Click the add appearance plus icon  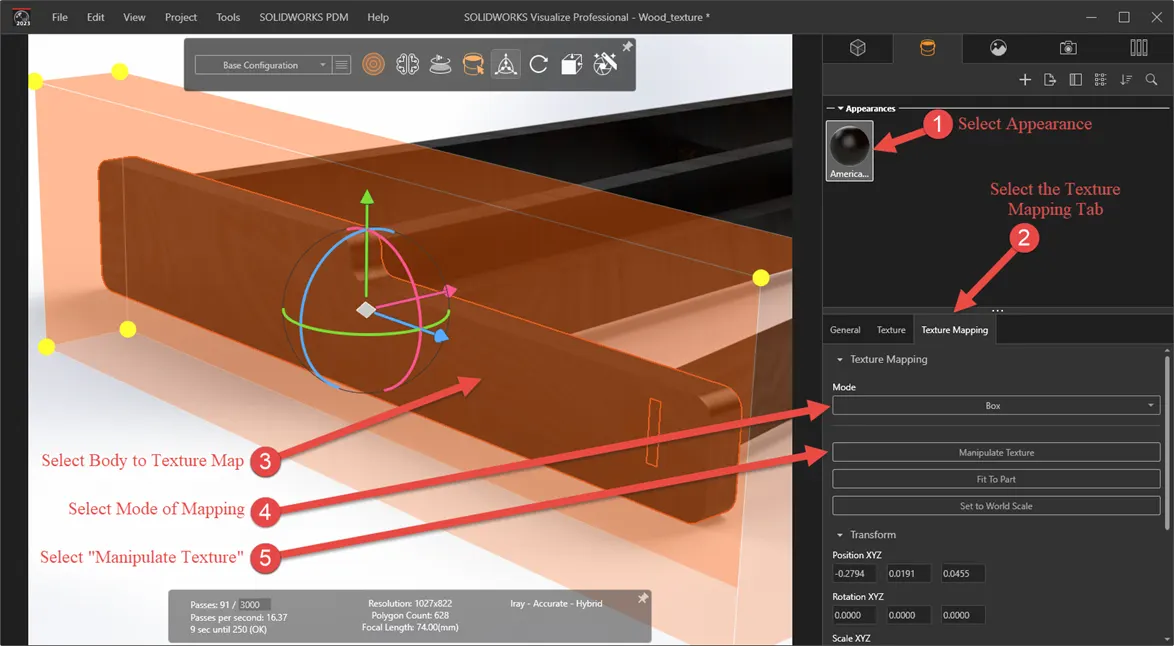click(x=1025, y=79)
